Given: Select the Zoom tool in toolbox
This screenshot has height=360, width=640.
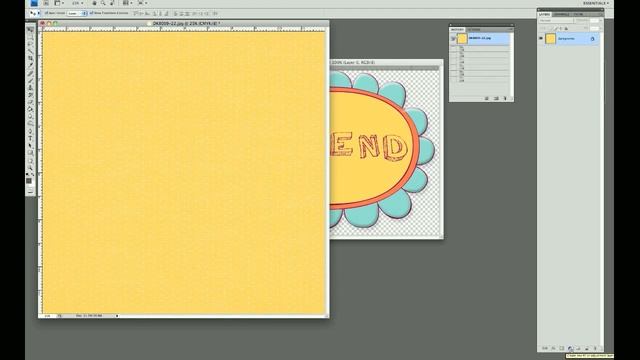Looking at the screenshot, I should pyautogui.click(x=31, y=168).
